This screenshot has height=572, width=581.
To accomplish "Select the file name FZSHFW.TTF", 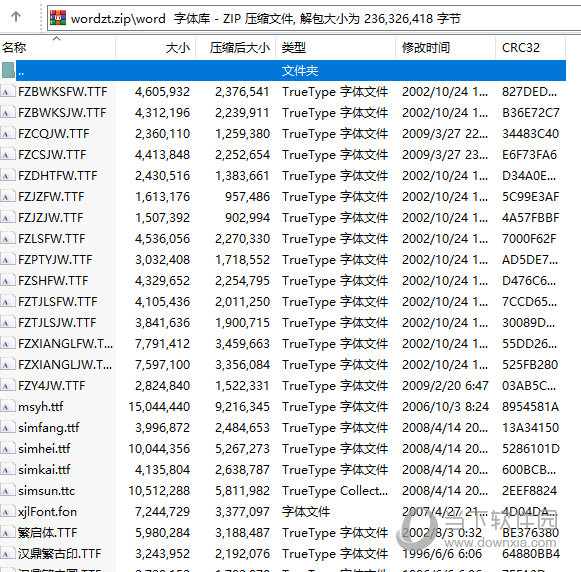I will click(53, 280).
